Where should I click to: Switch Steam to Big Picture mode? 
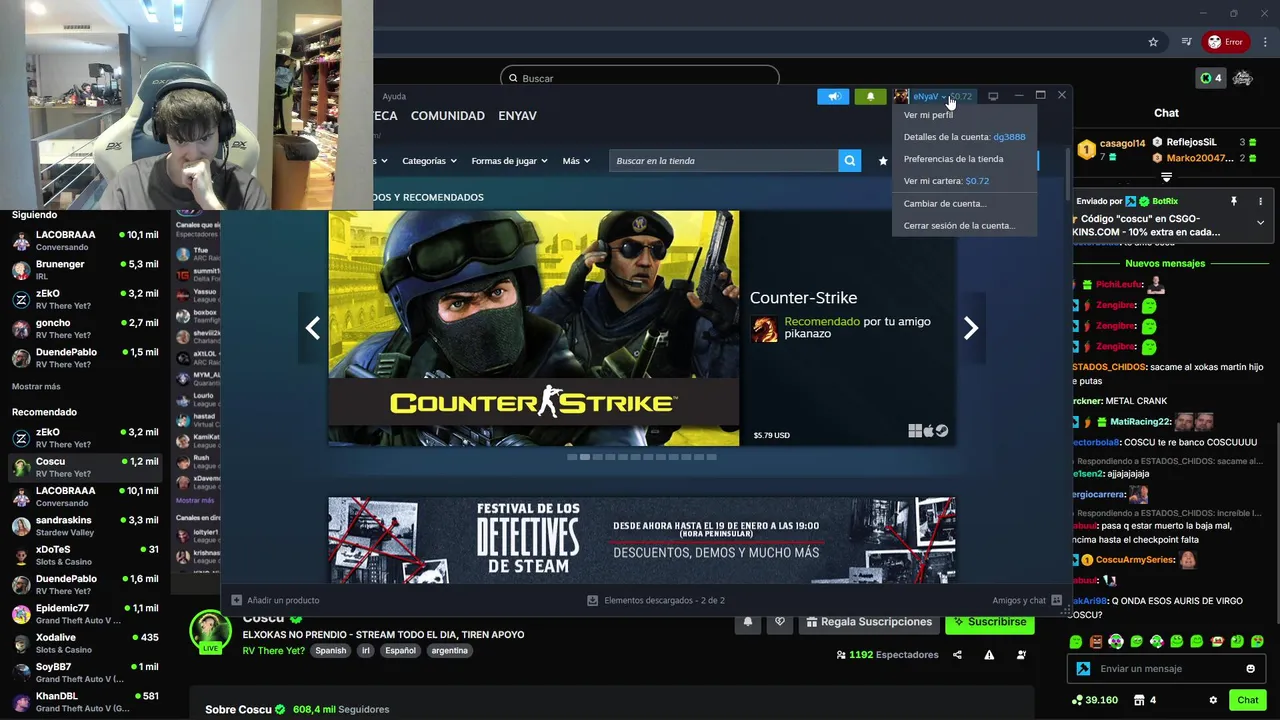[x=993, y=96]
